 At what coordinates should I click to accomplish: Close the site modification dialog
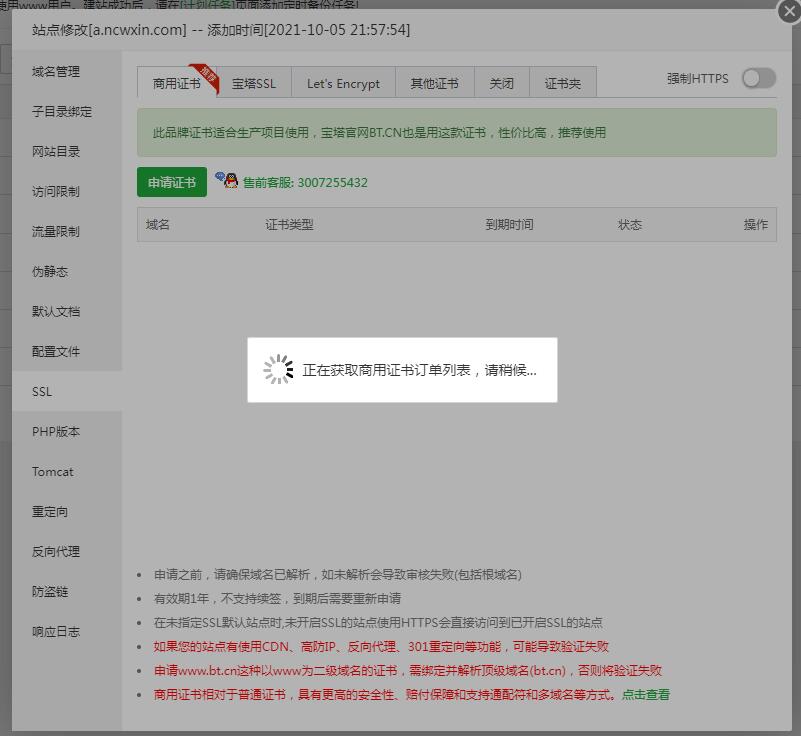[x=789, y=11]
